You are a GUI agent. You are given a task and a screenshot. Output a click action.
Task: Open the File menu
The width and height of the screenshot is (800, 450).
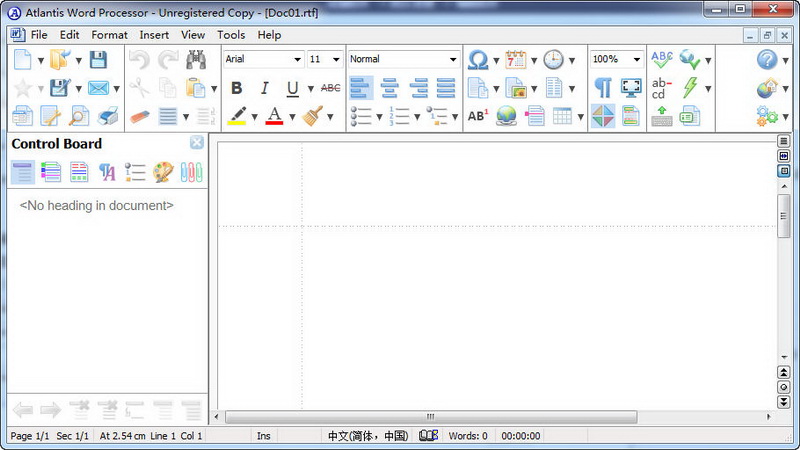[39, 35]
